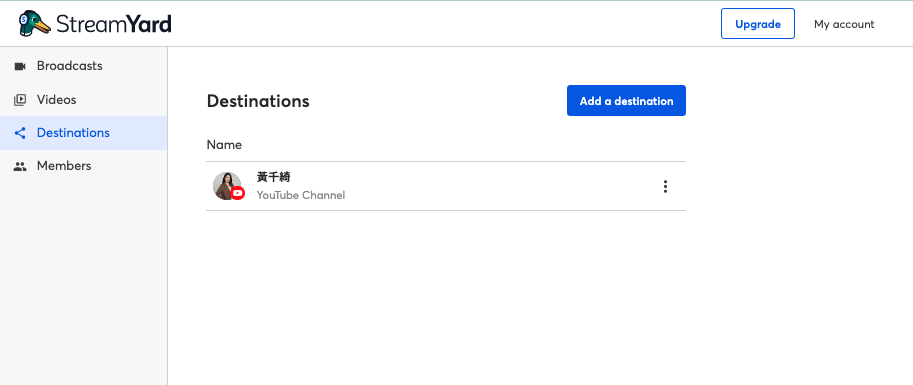Click the Members people icon

point(20,166)
